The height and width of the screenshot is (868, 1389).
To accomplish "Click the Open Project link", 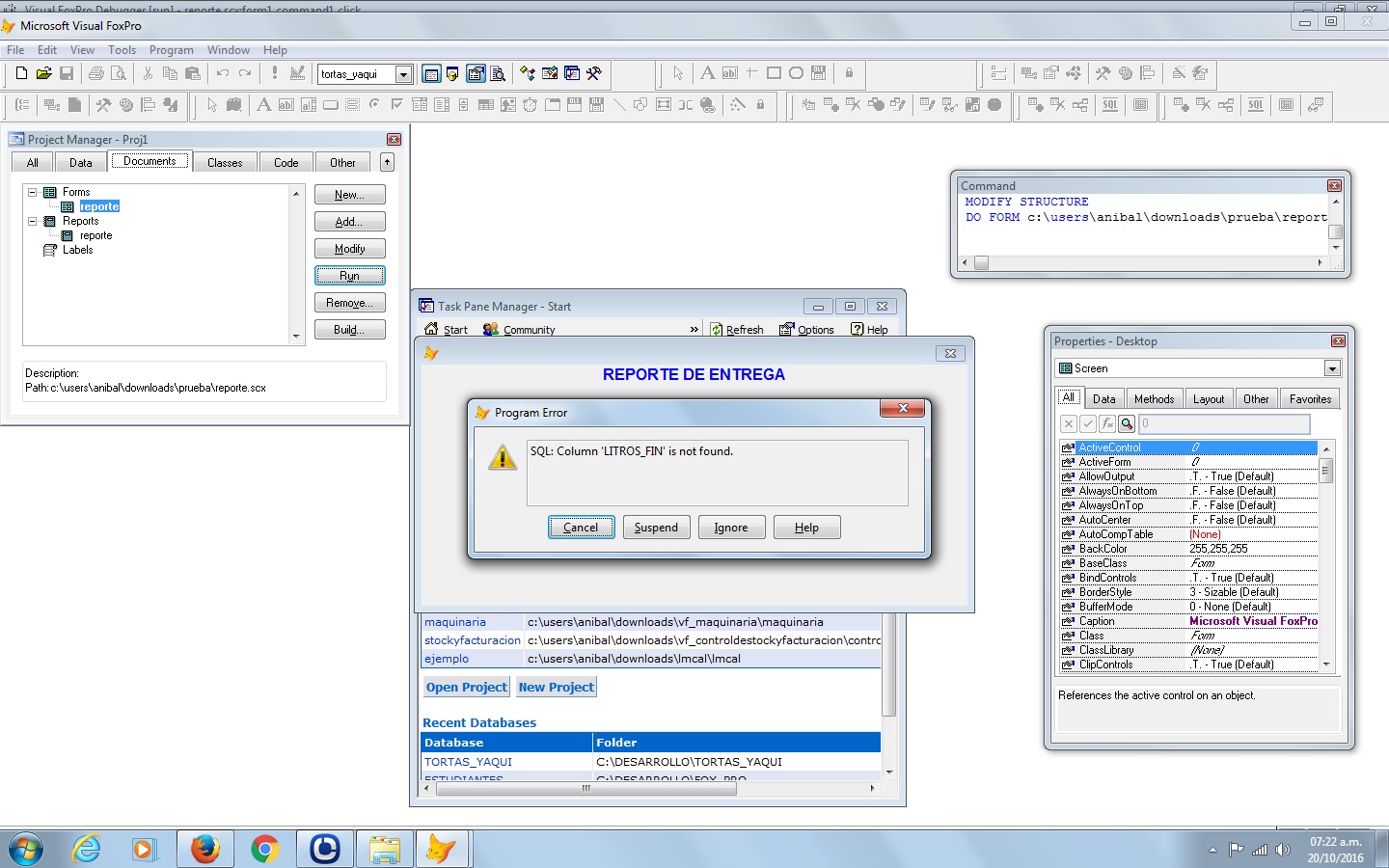I will click(x=467, y=687).
